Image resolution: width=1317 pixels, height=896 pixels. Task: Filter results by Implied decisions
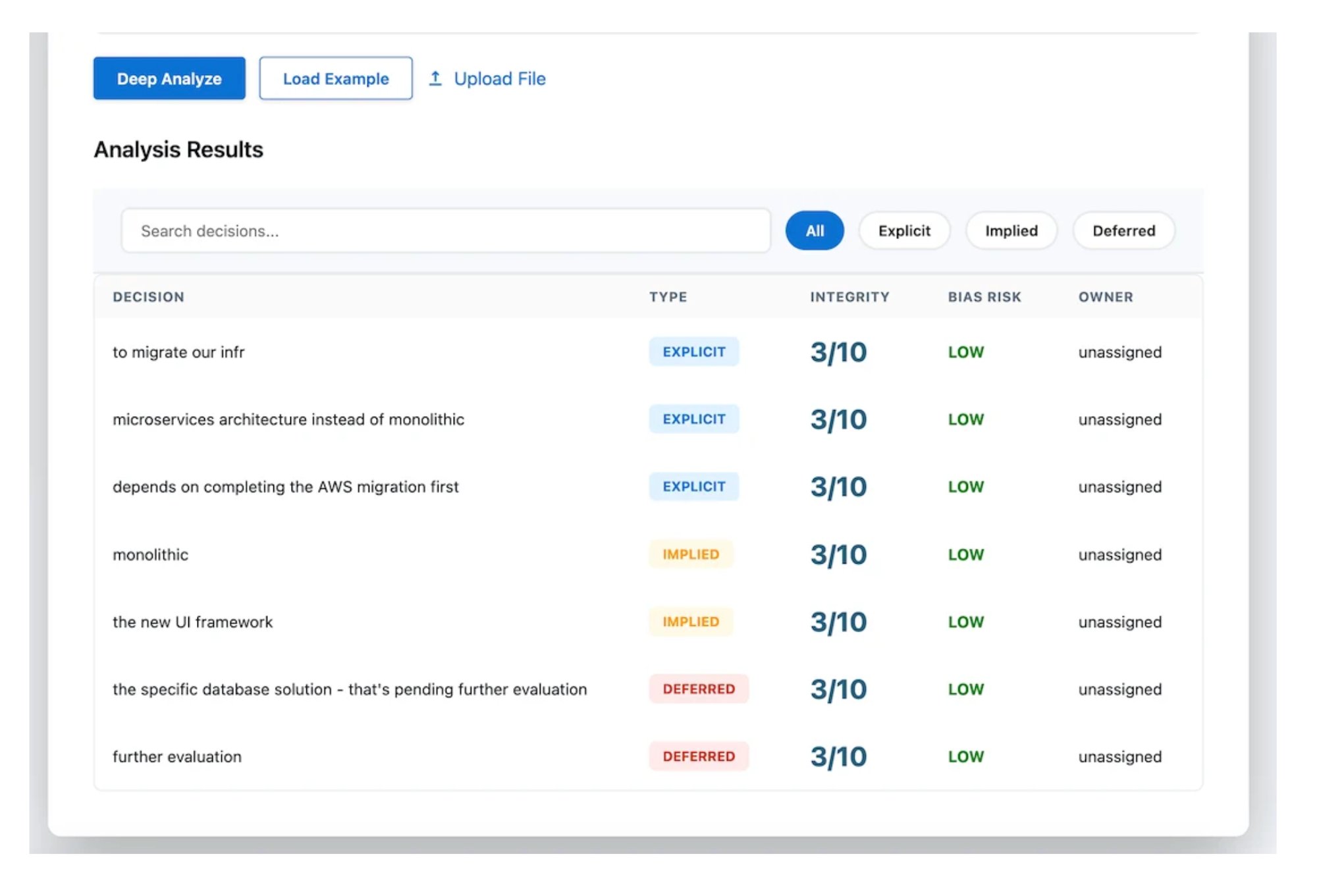(1011, 231)
